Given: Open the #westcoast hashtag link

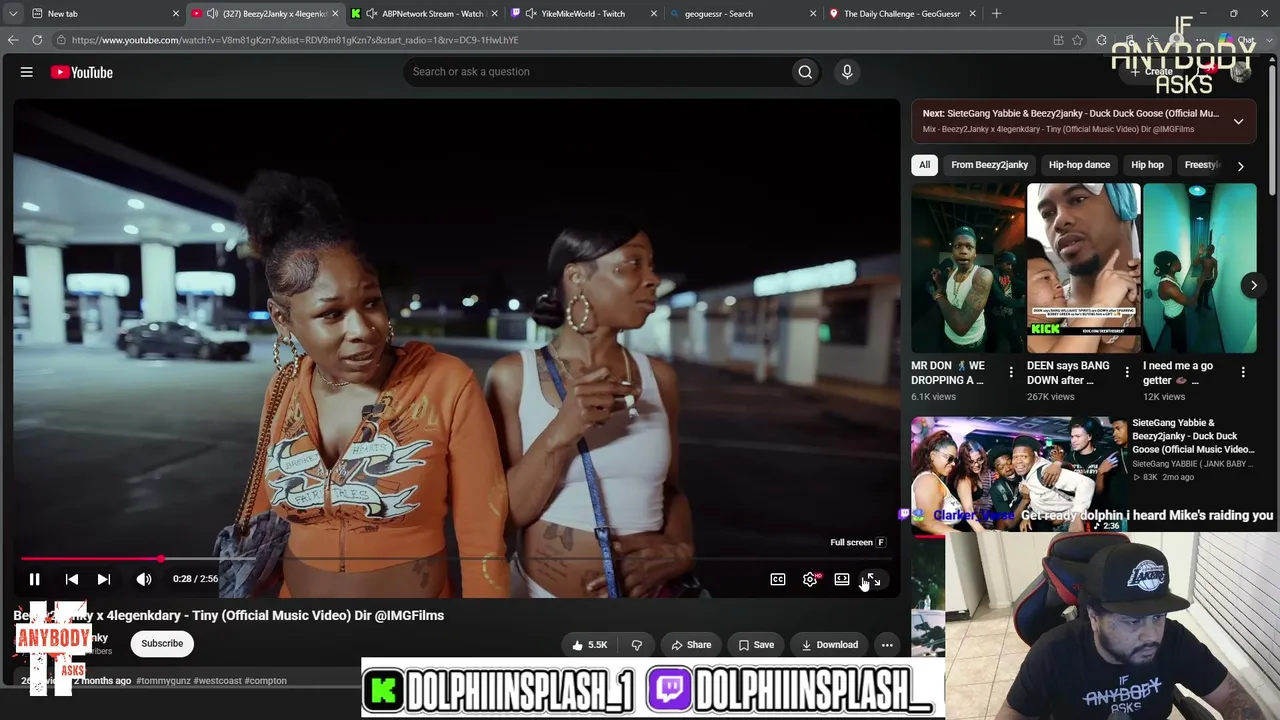Looking at the screenshot, I should [x=217, y=681].
